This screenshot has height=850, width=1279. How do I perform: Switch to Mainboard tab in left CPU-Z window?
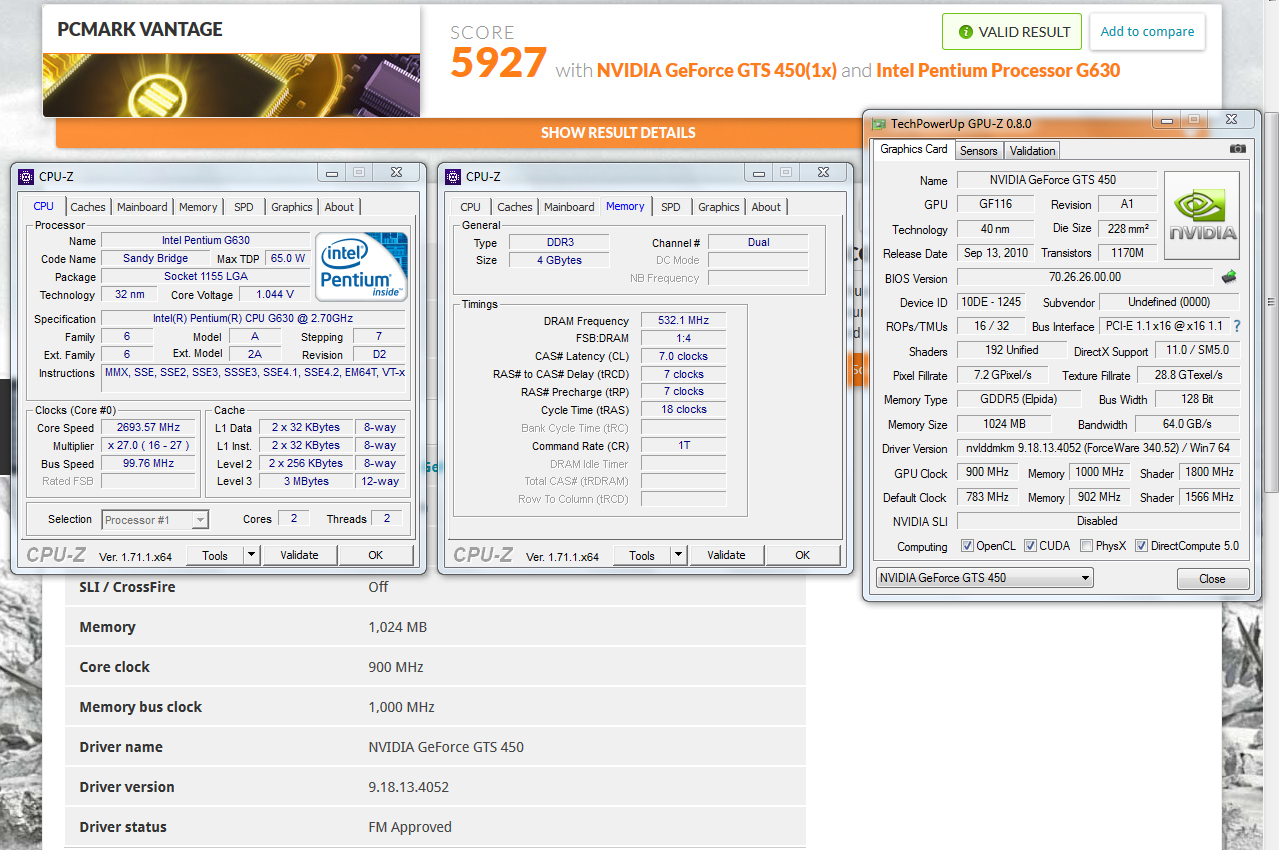coord(142,207)
